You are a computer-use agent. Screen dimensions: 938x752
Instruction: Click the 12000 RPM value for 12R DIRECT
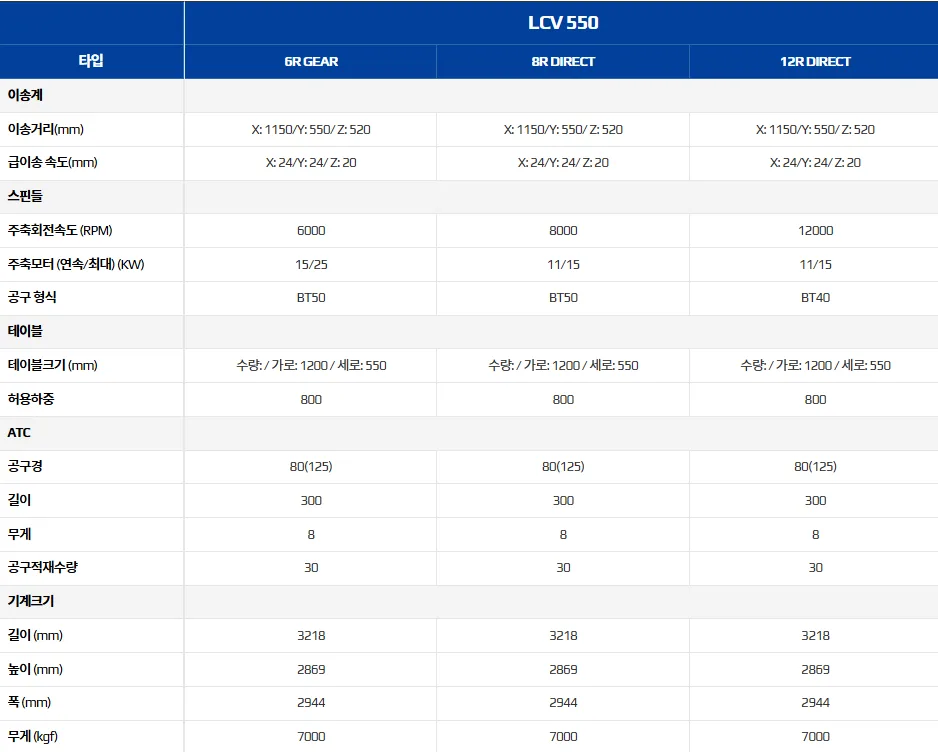[815, 230]
